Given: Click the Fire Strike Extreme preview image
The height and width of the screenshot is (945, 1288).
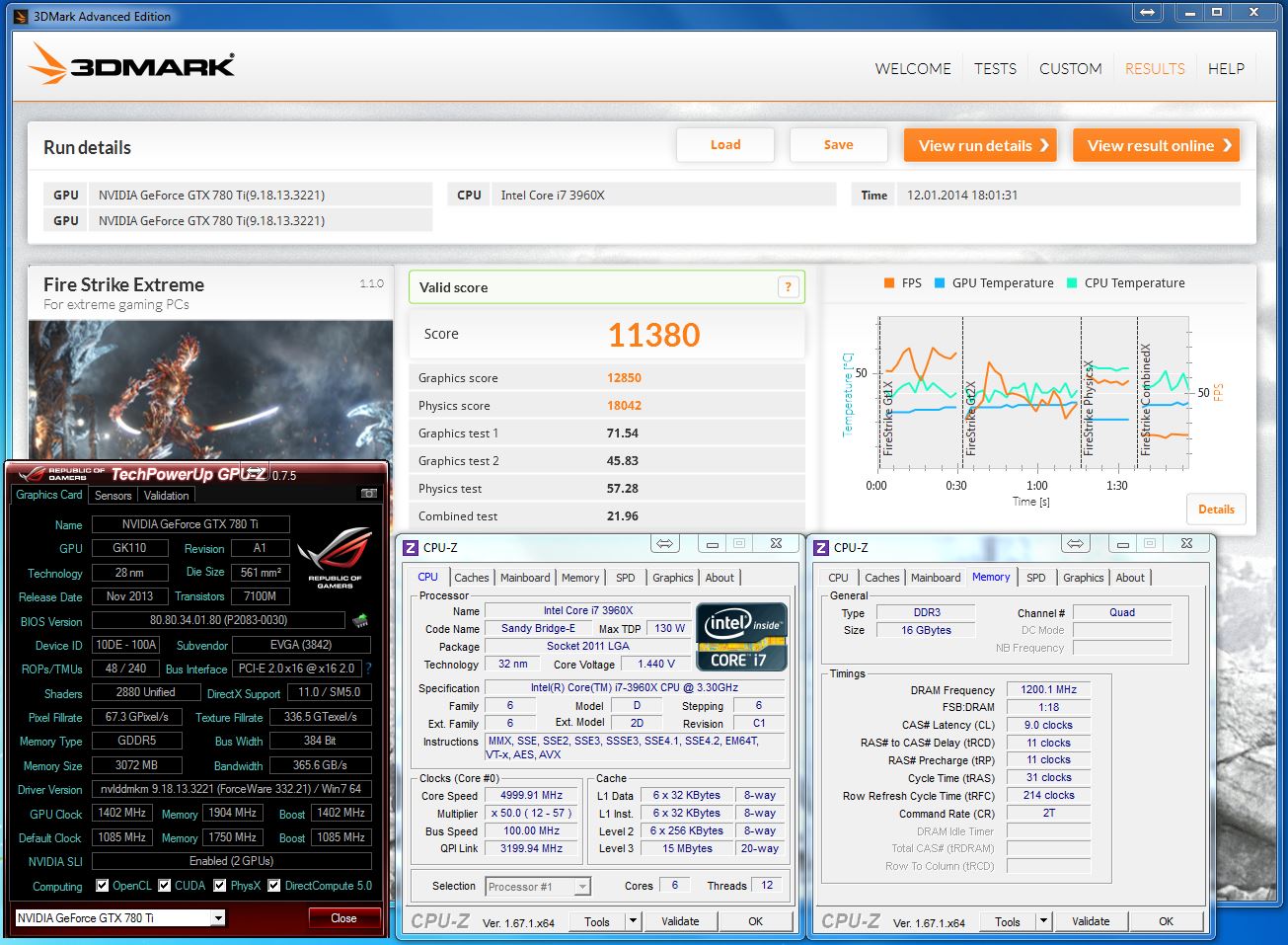Looking at the screenshot, I should (210, 390).
